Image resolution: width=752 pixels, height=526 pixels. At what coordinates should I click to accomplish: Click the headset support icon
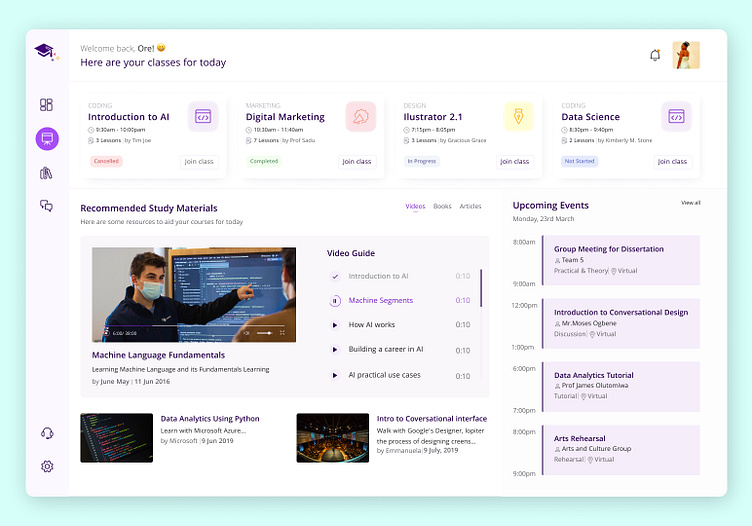[x=46, y=433]
